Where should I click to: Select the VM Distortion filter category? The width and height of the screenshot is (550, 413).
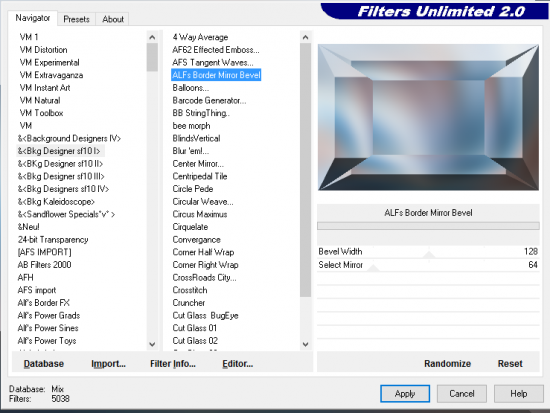pos(43,50)
